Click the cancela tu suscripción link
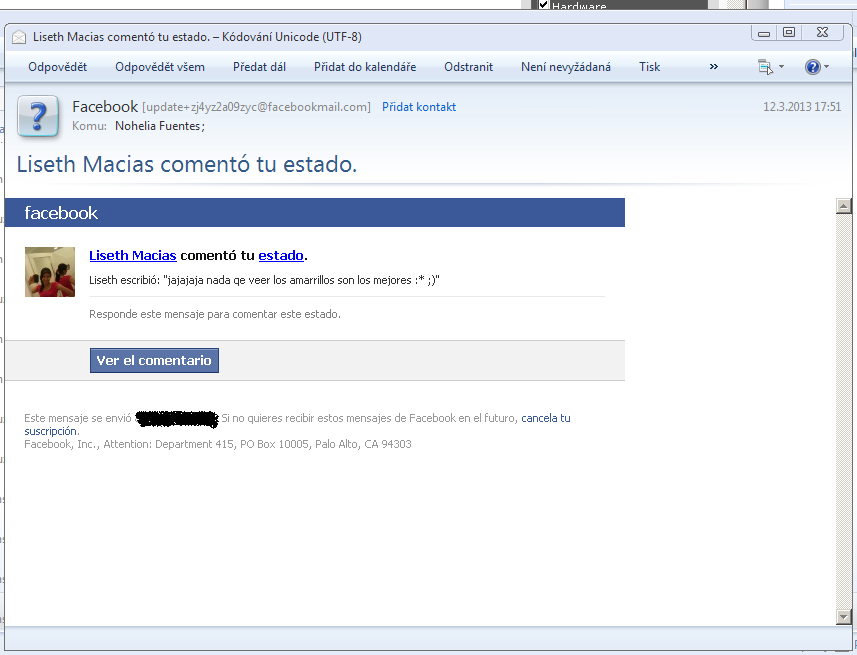The width and height of the screenshot is (857, 655). pyautogui.click(x=545, y=418)
